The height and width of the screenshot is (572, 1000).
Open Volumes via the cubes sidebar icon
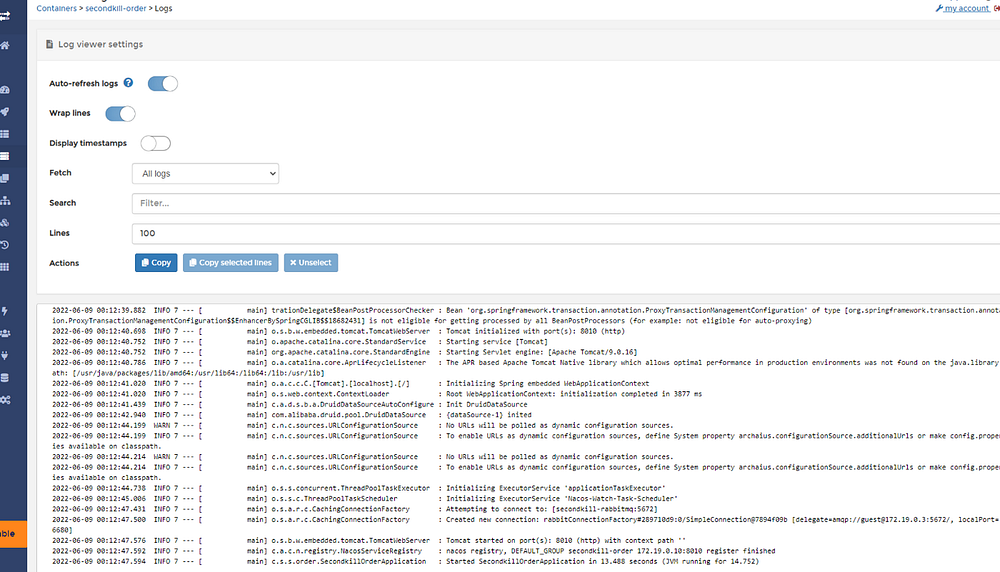pos(5,223)
